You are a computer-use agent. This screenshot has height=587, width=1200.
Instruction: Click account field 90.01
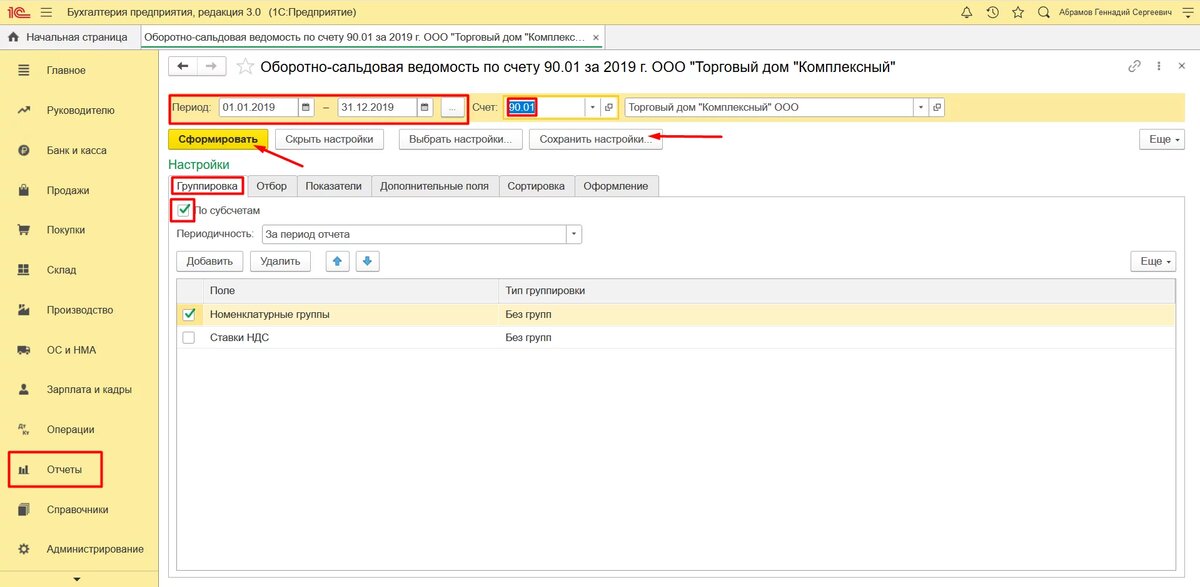pyautogui.click(x=545, y=107)
